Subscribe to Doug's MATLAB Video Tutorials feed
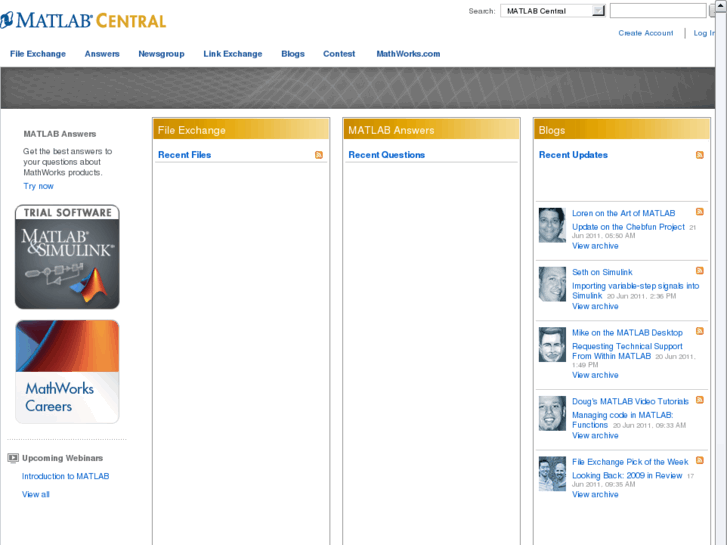Screen dimensions: 727x545 pyautogui.click(x=700, y=400)
